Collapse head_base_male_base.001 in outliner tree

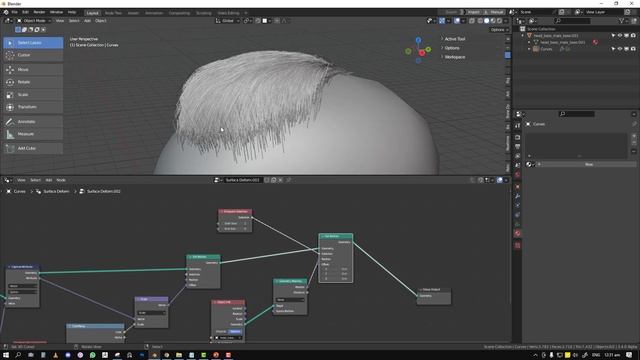pos(523,36)
